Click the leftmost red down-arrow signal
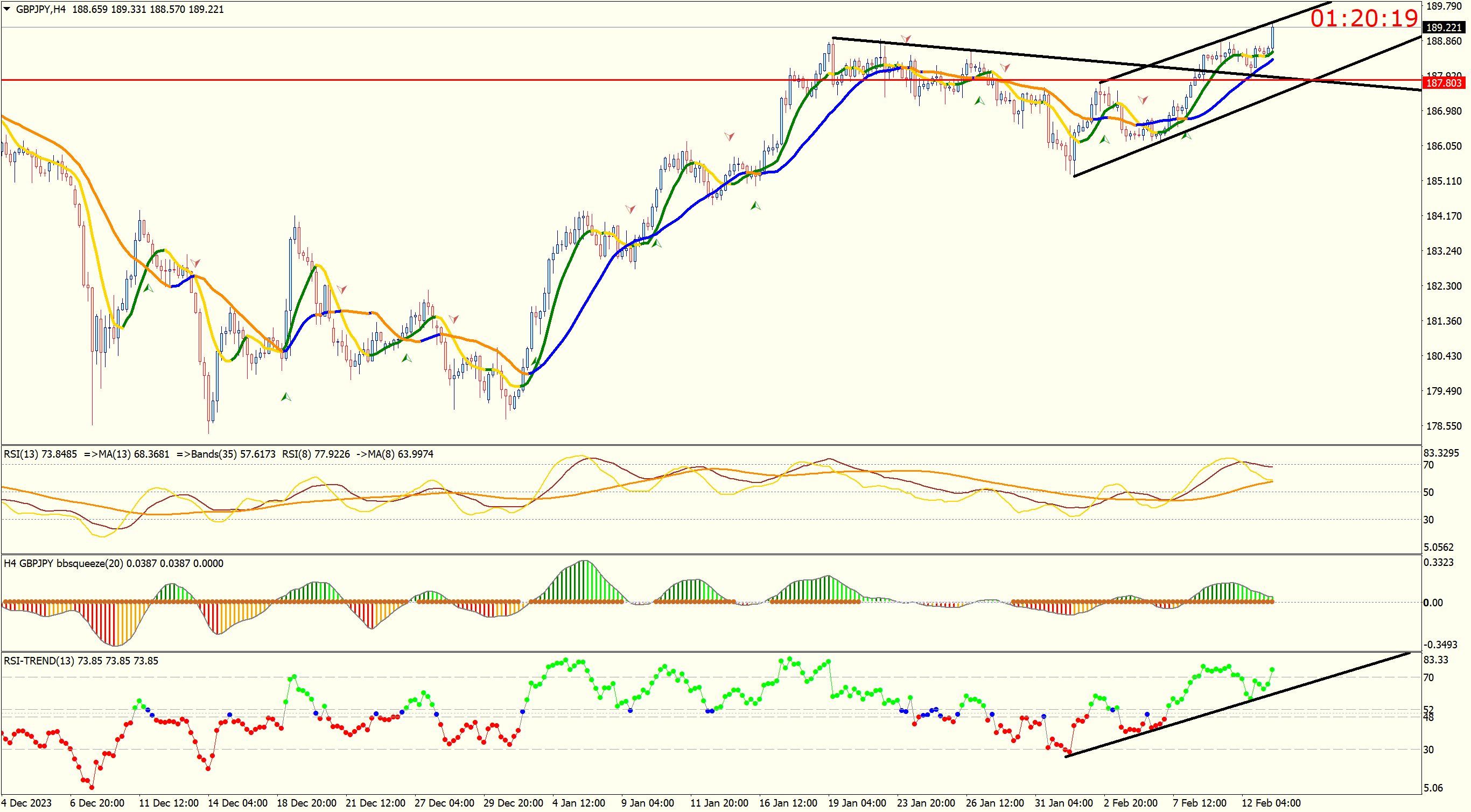1471x812 pixels. point(195,263)
